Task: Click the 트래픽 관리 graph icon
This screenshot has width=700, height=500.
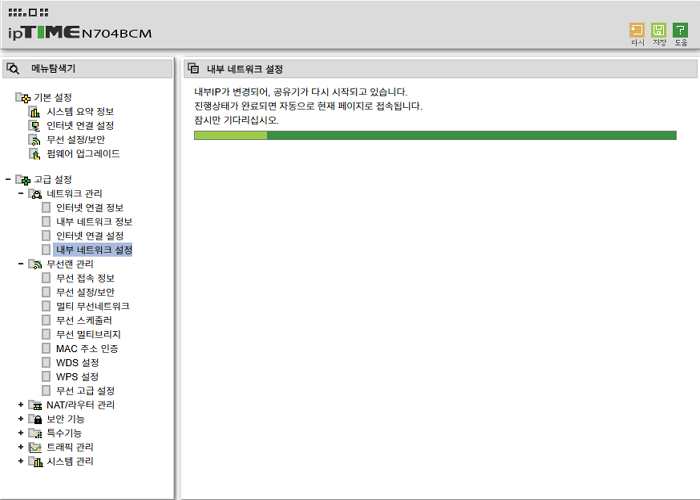Action: [x=35, y=447]
